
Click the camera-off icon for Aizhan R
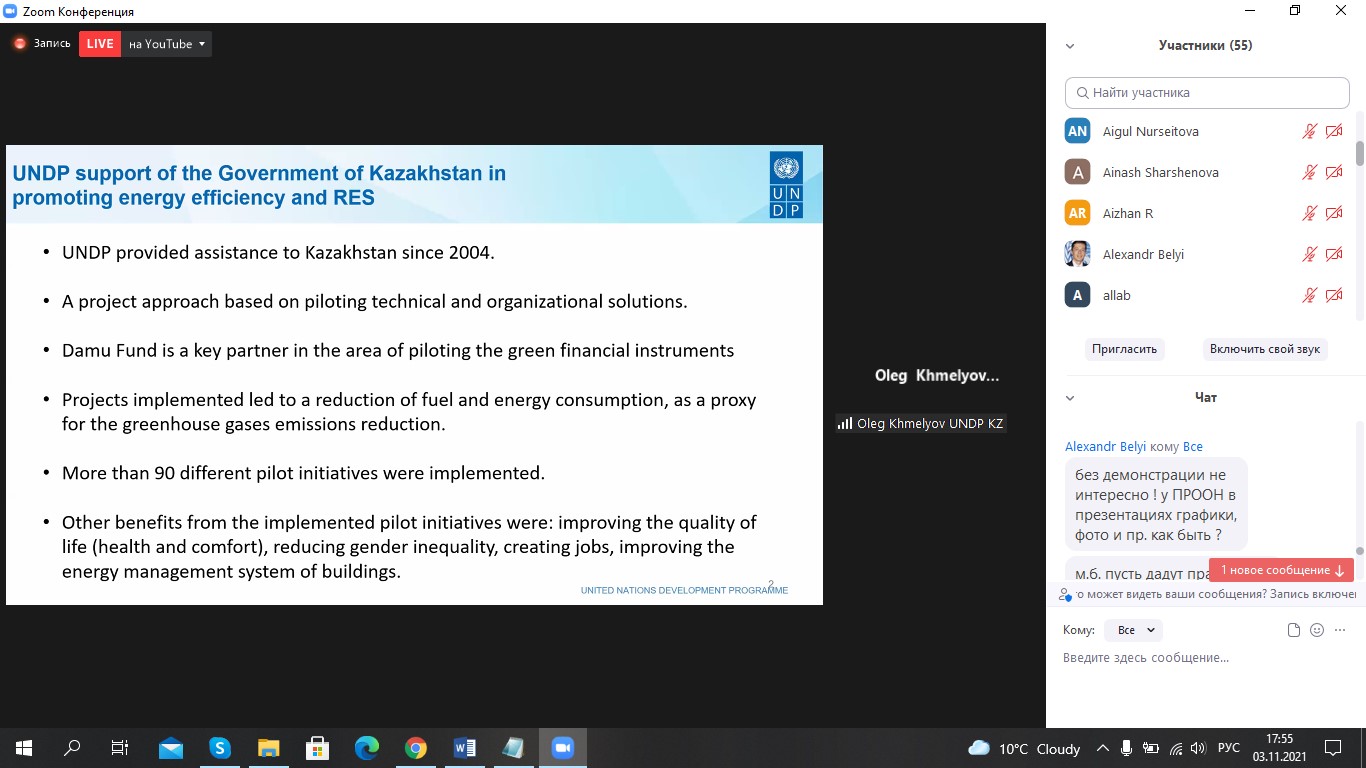tap(1334, 213)
